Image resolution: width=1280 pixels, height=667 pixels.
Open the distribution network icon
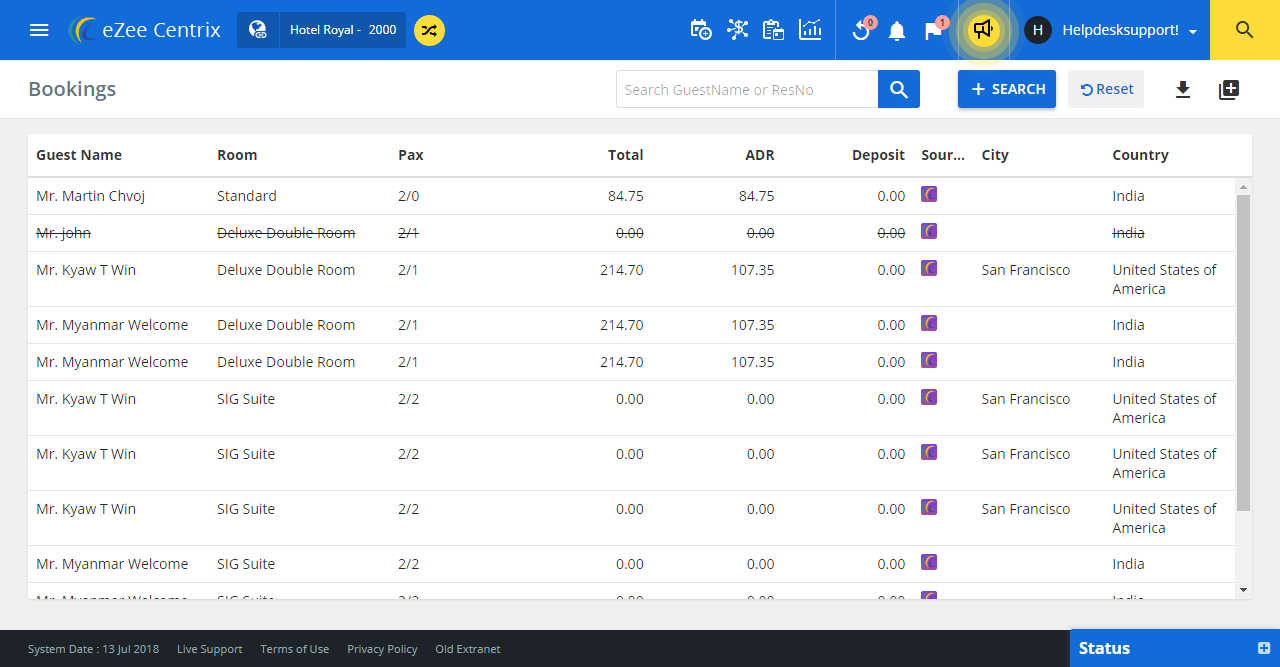[737, 30]
